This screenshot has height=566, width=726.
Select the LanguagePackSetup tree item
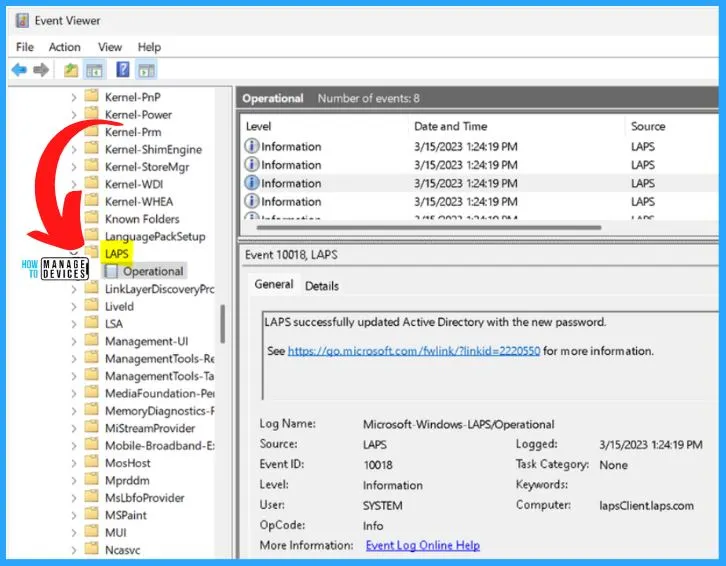pyautogui.click(x=155, y=237)
